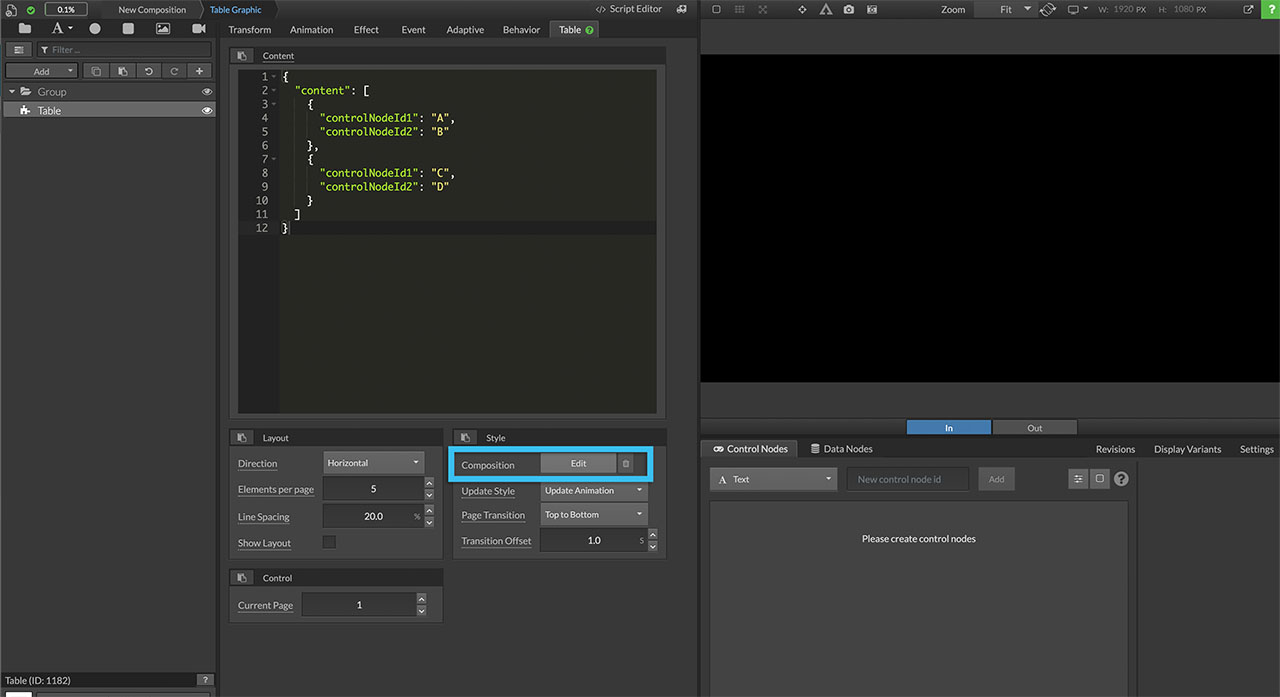1280x697 pixels.
Task: Increase Elements per page stepper up
Action: pyautogui.click(x=429, y=483)
